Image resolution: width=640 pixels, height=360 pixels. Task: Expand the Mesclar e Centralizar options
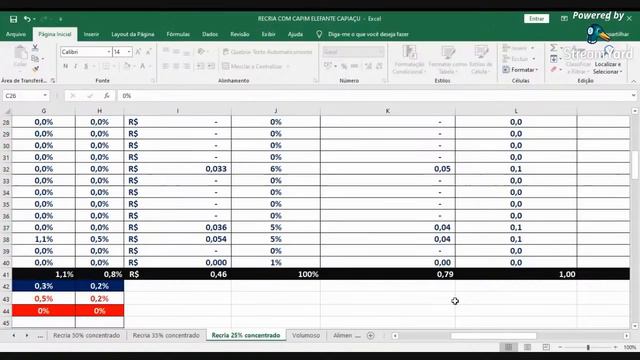click(x=288, y=67)
